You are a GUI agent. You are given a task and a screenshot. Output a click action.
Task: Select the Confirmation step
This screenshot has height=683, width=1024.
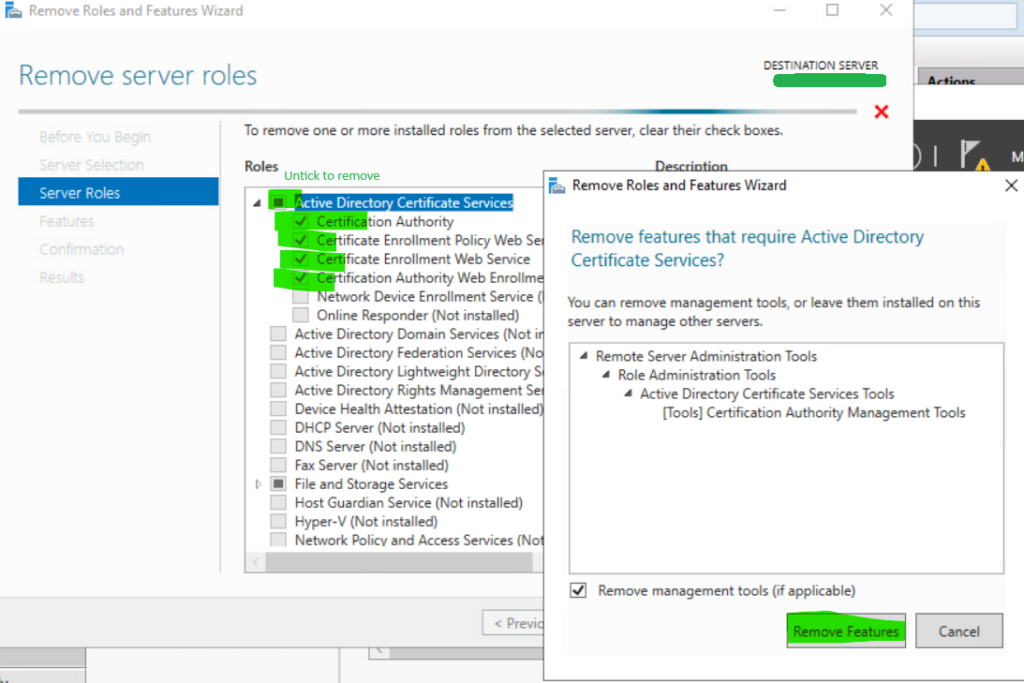(81, 249)
